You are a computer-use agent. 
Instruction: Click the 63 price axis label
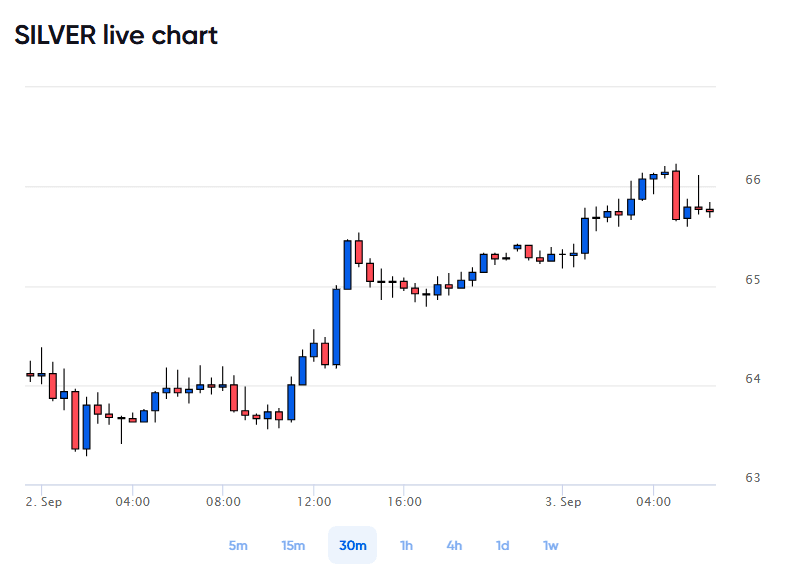click(x=753, y=477)
